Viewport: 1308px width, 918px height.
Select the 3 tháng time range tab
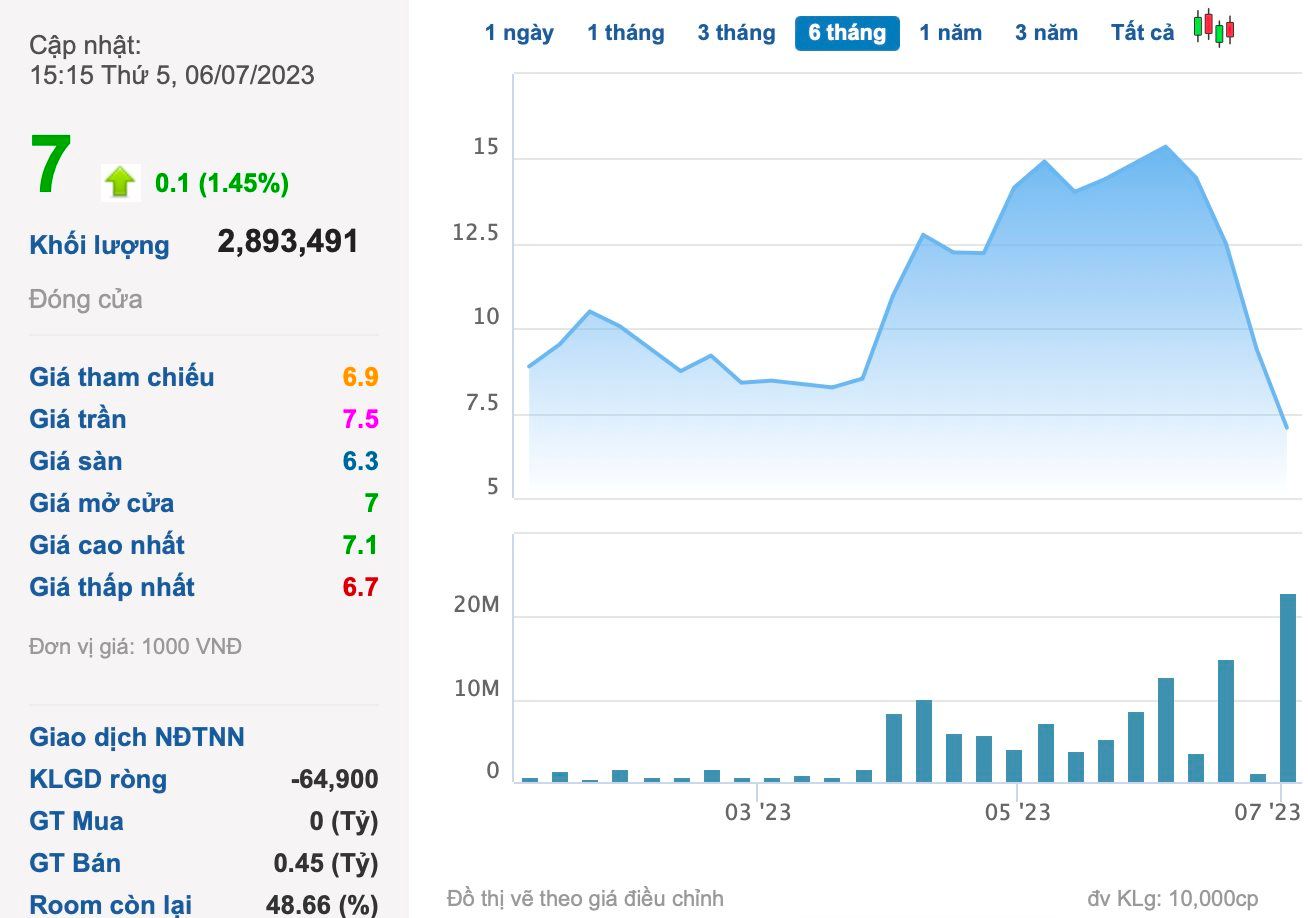(x=736, y=33)
